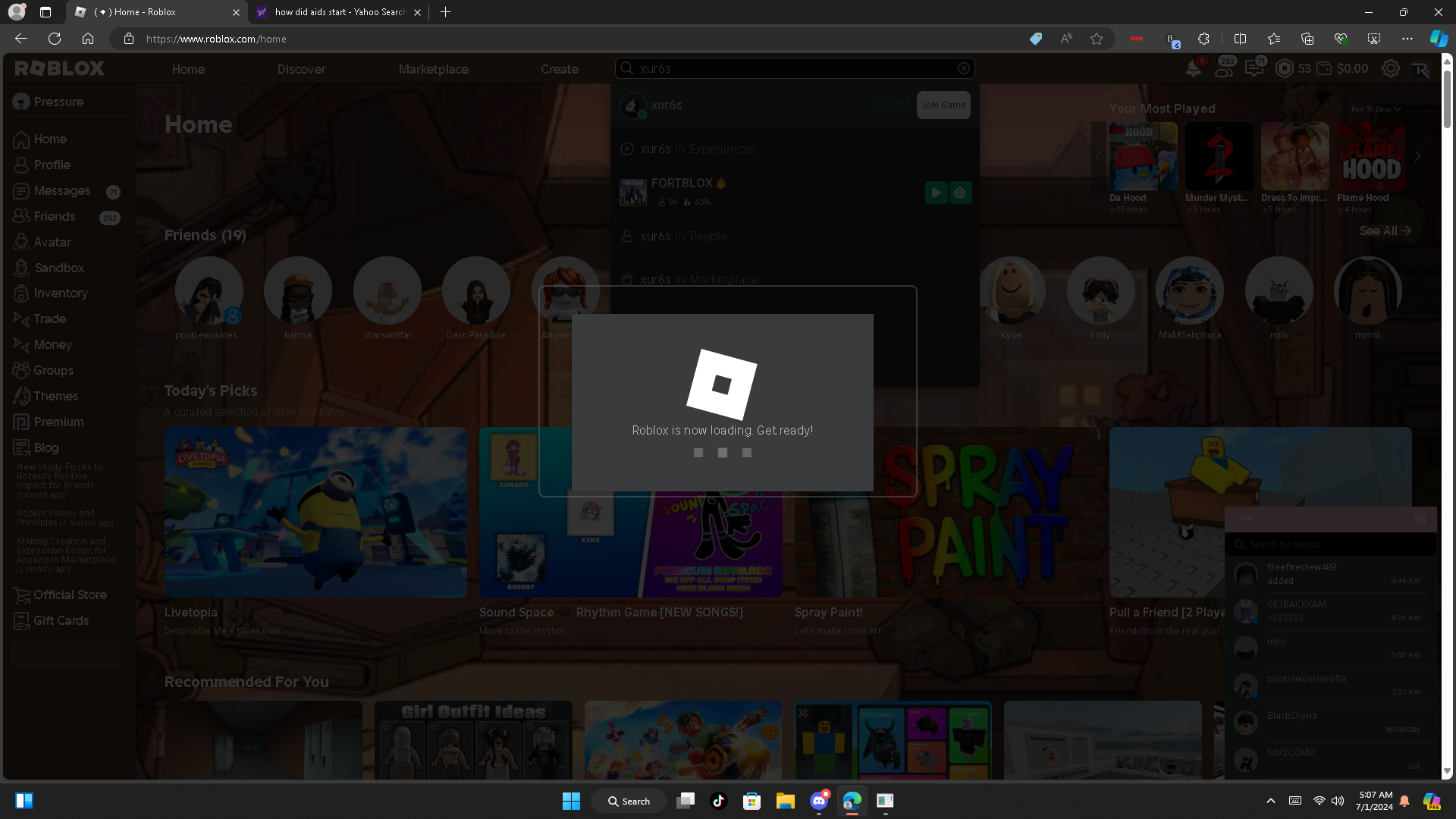Open the browser Extensions puzzle icon
Viewport: 1456px width, 819px height.
[x=1203, y=39]
